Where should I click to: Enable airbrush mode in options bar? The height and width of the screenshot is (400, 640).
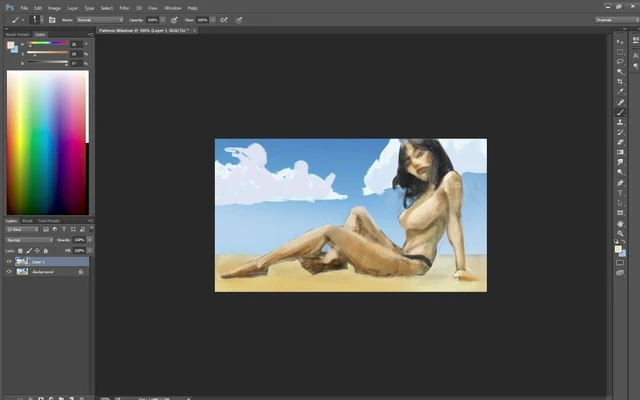tap(224, 20)
